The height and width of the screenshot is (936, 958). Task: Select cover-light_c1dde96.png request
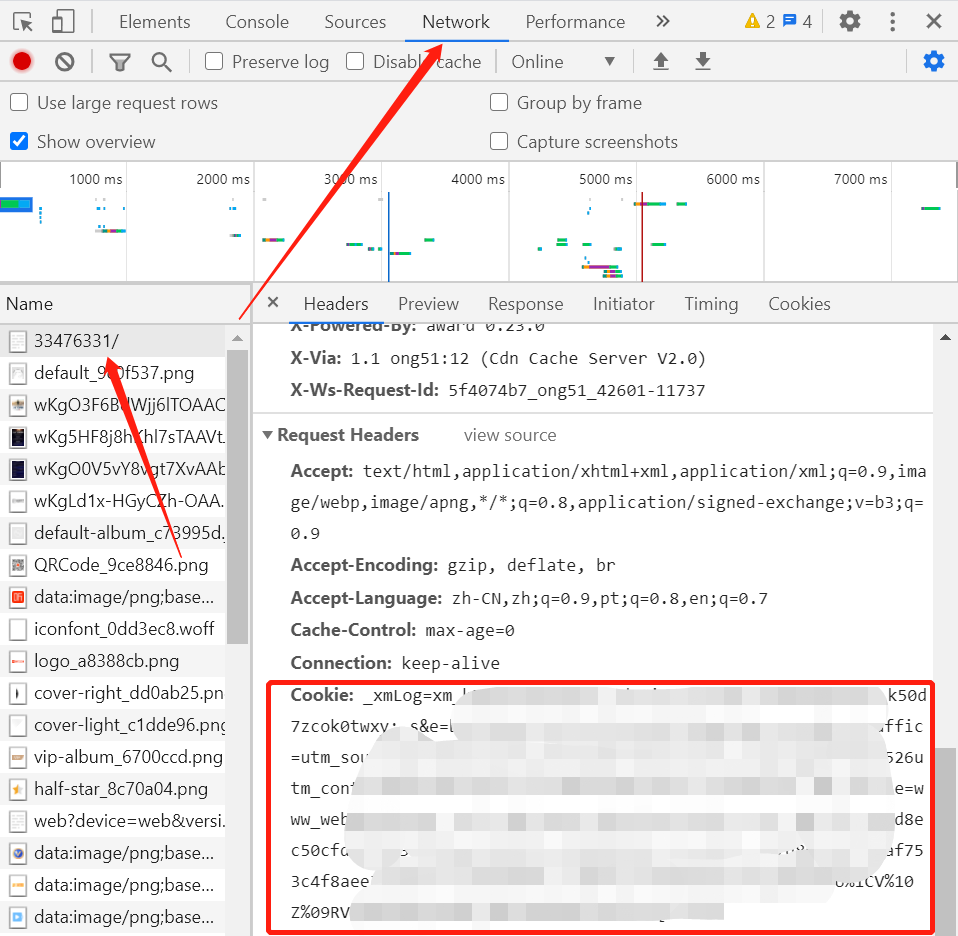pyautogui.click(x=113, y=725)
